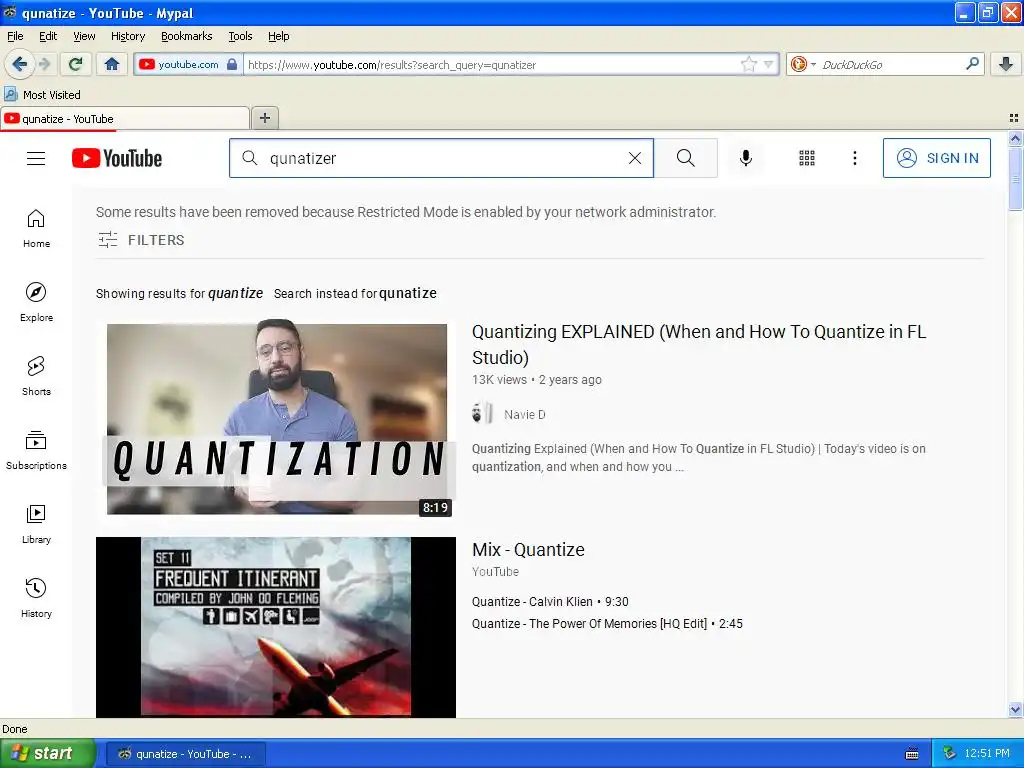
Task: Click inside the YouTube search box
Action: tap(441, 158)
